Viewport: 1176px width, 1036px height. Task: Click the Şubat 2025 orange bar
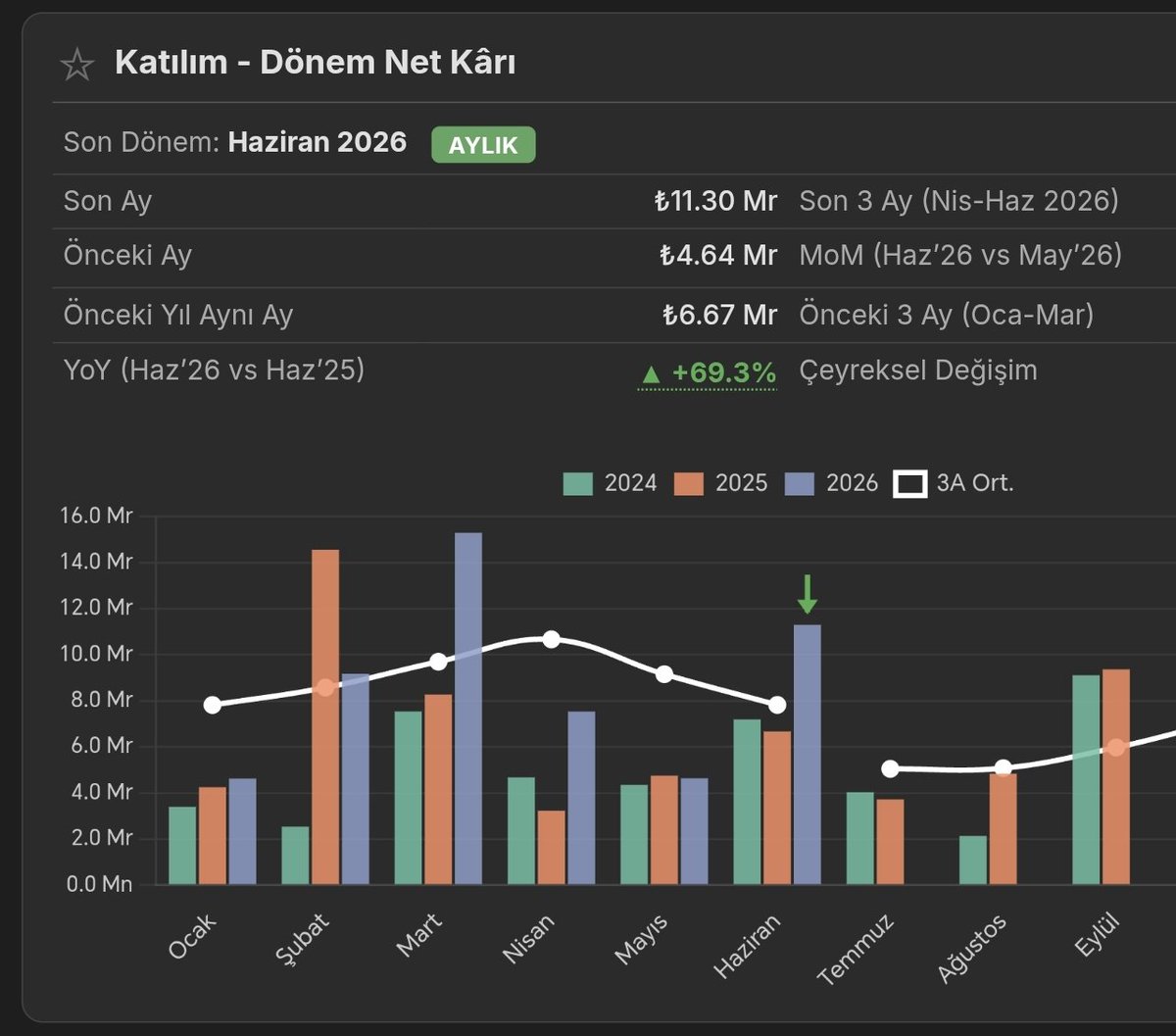tap(325, 716)
